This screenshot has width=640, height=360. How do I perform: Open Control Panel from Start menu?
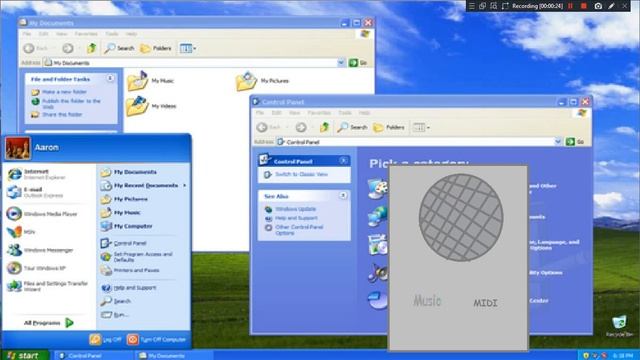123,243
